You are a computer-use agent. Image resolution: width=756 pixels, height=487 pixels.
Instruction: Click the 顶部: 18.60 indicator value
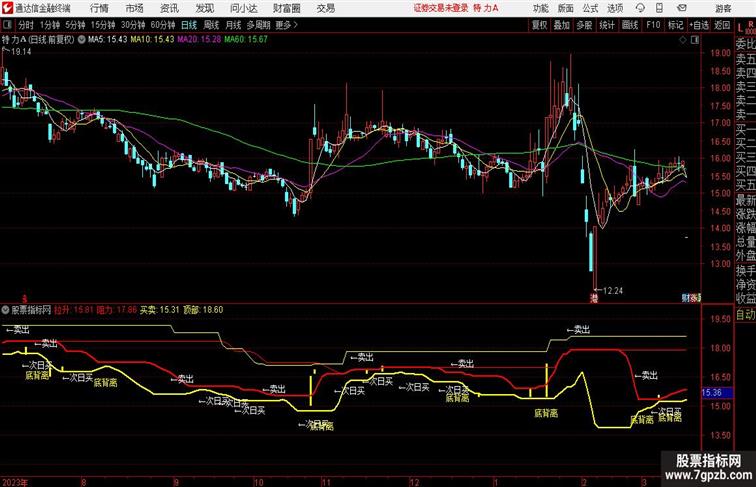click(x=203, y=310)
